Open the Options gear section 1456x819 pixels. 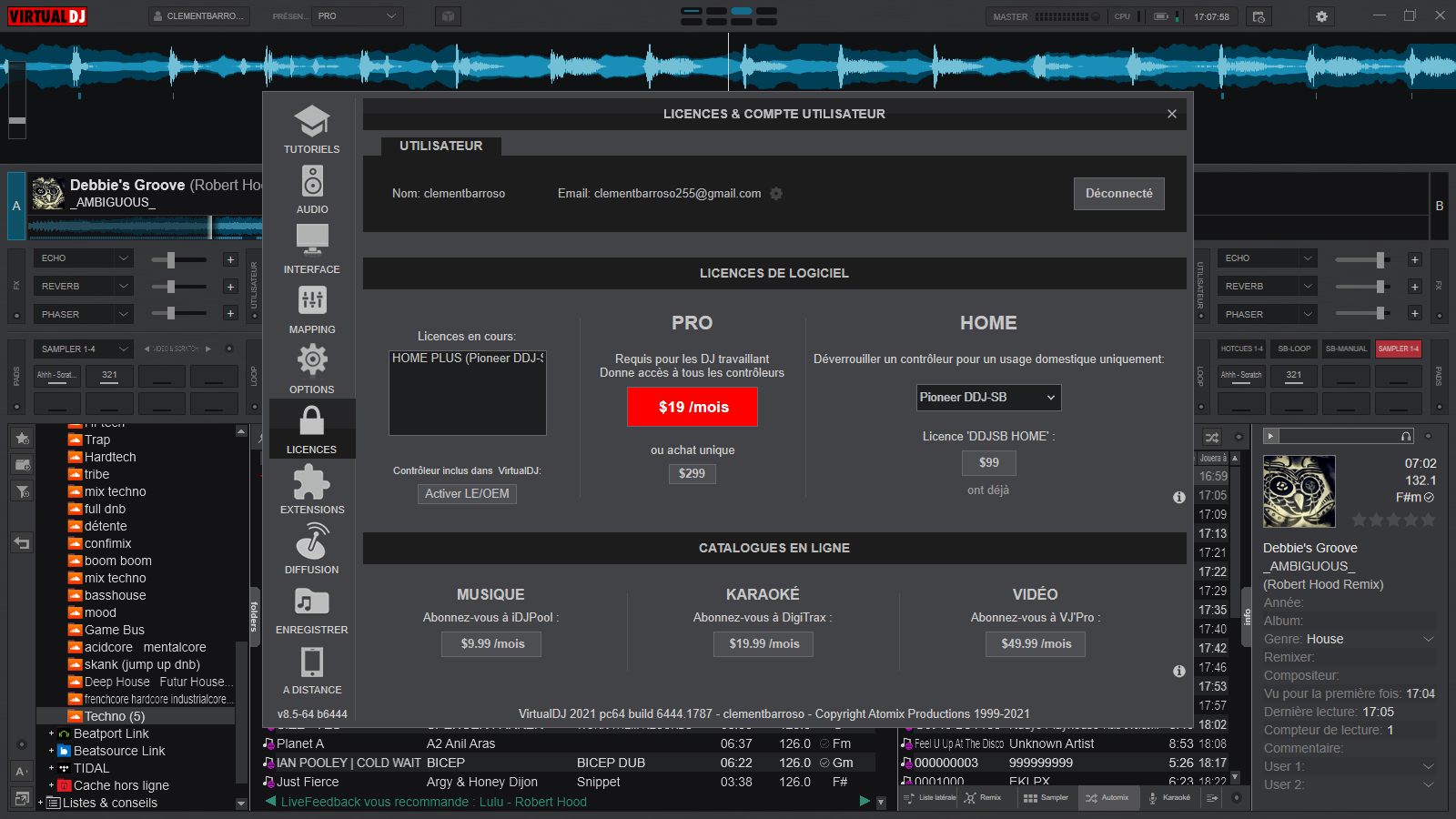click(x=312, y=369)
